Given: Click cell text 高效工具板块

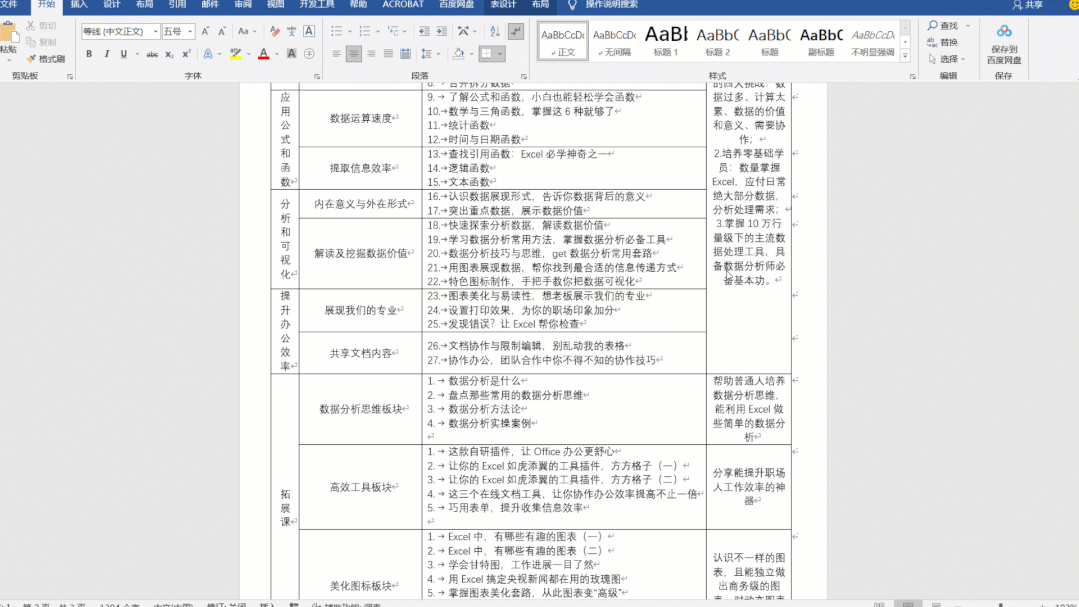Looking at the screenshot, I should click(x=361, y=487).
